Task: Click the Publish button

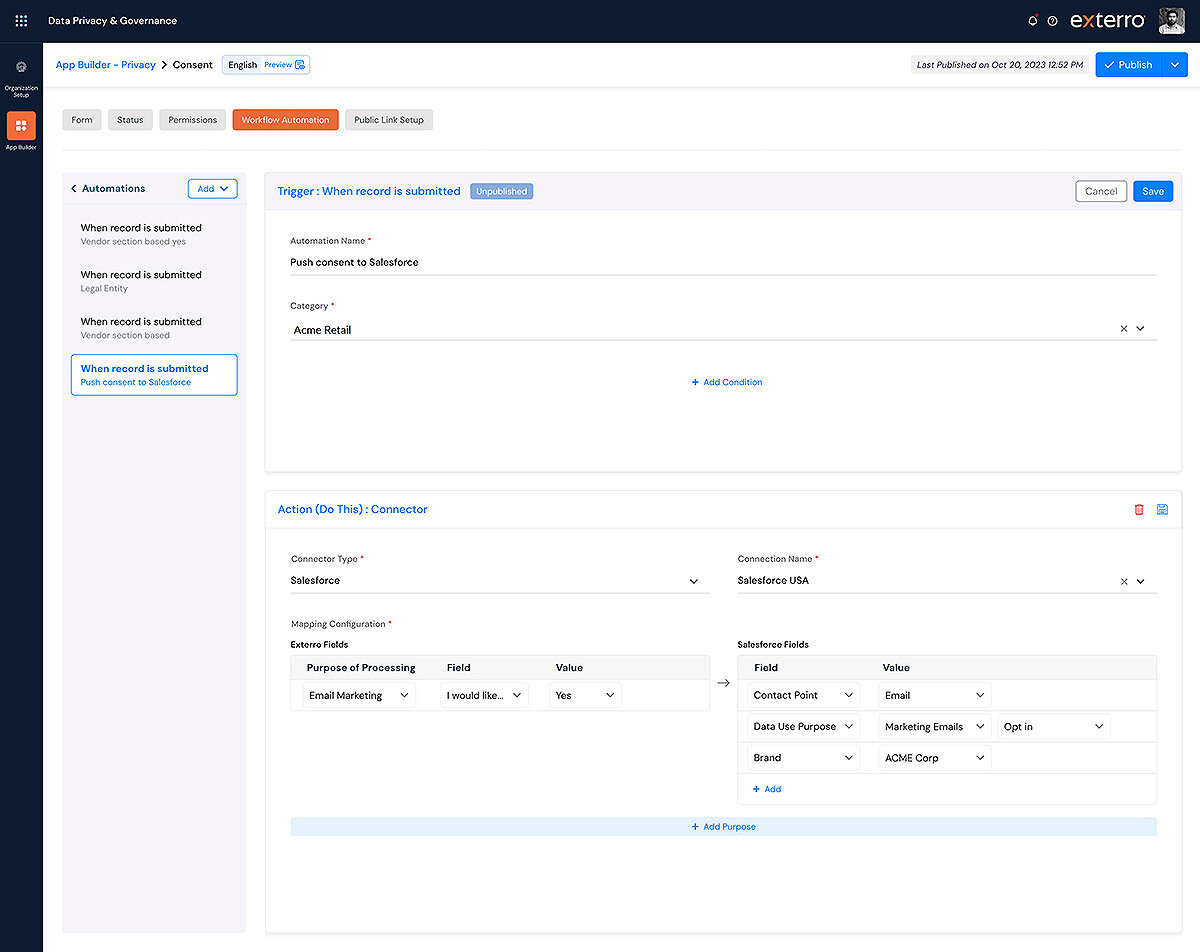Action: (x=1128, y=65)
